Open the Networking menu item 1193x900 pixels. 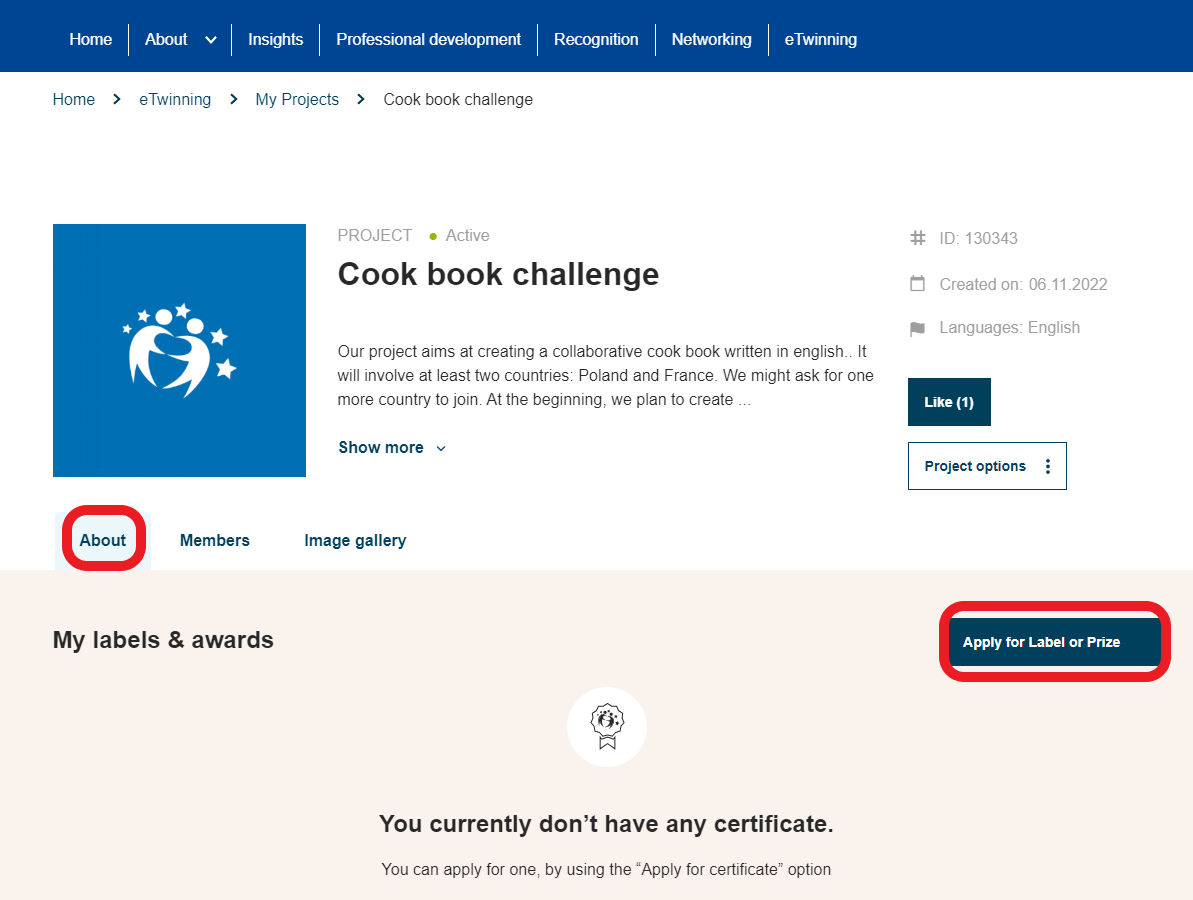(711, 40)
